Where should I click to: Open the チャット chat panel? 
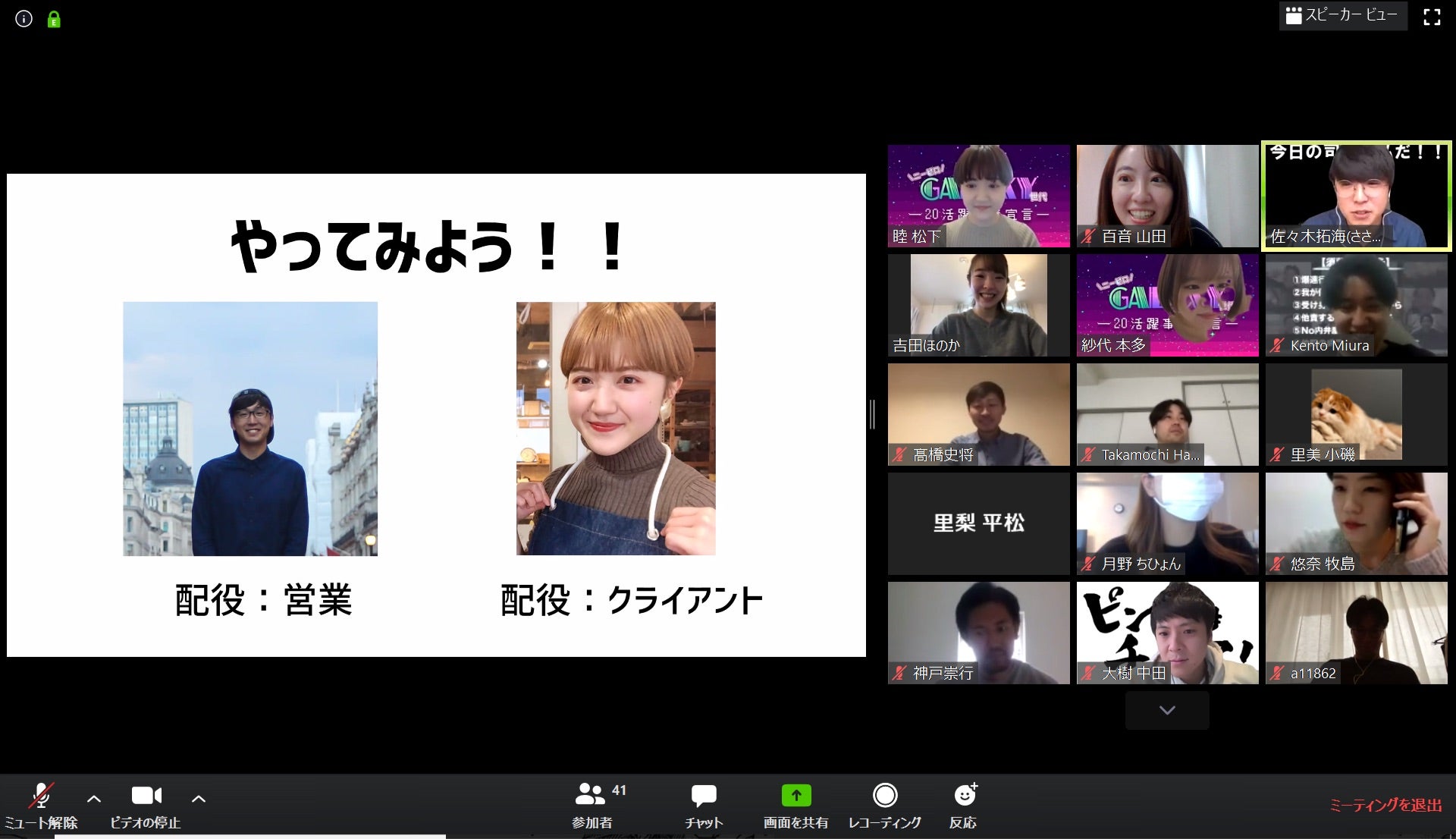click(704, 806)
